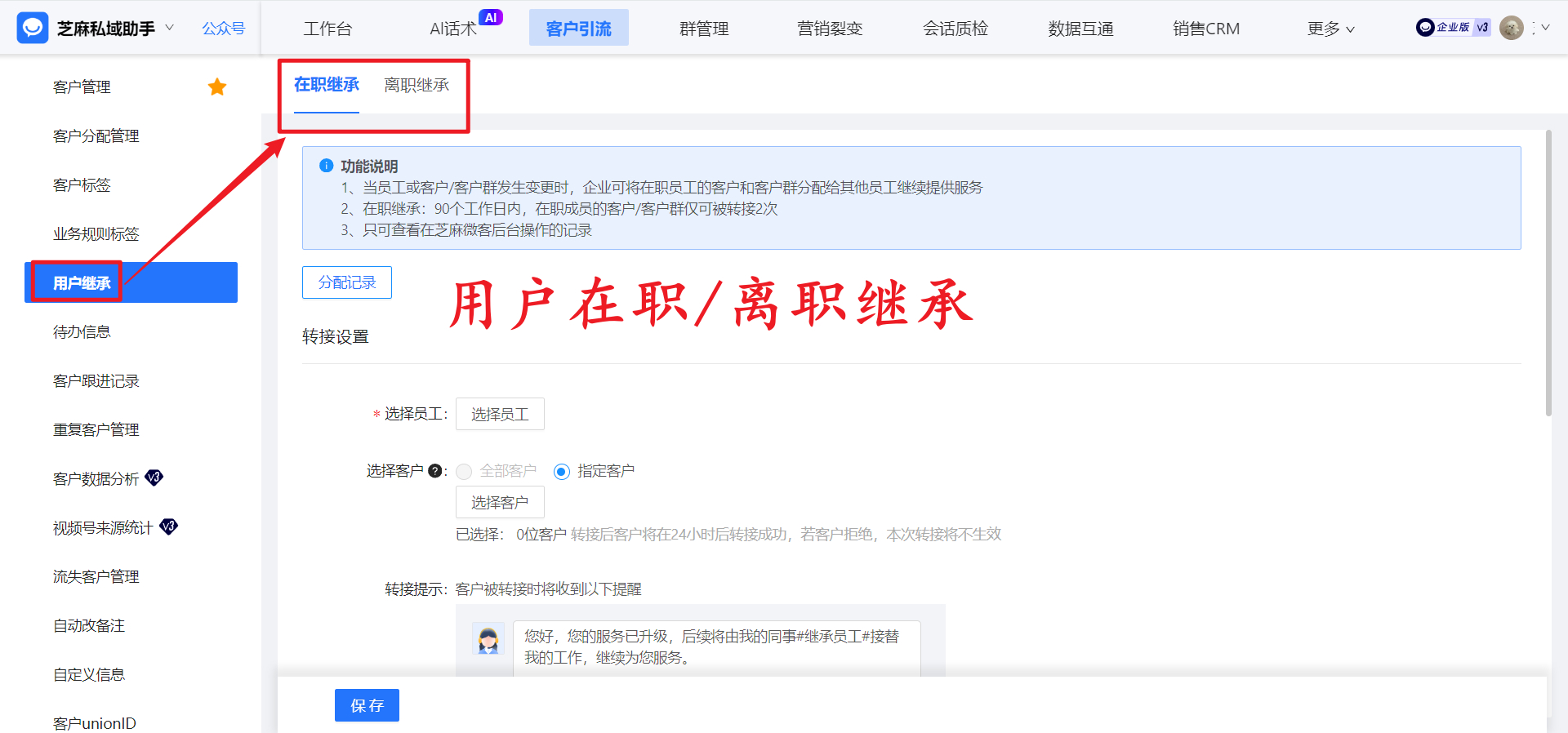
Task: Open the 销售CRM menu
Action: (1206, 29)
